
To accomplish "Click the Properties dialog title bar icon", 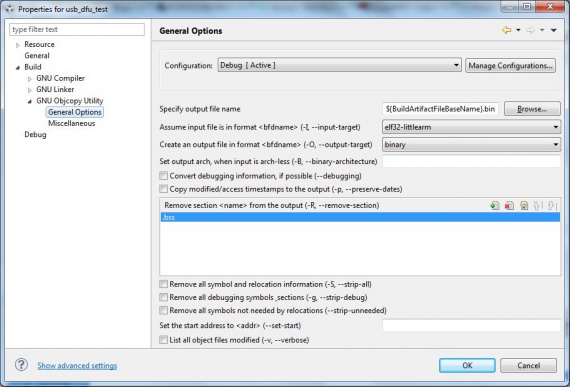I will click(9, 9).
